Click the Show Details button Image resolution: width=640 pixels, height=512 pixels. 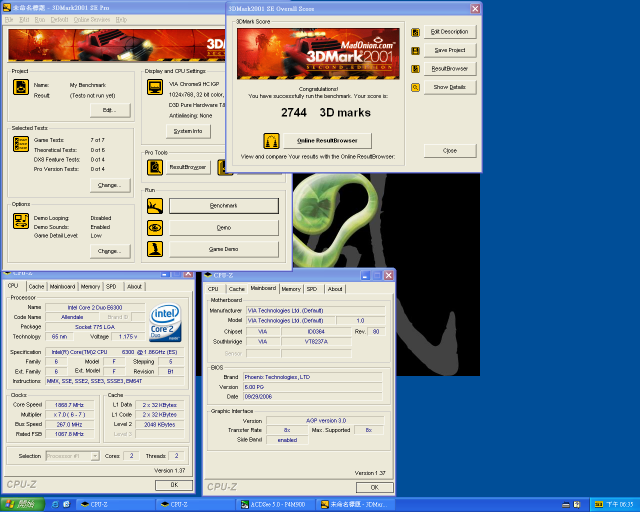click(450, 87)
